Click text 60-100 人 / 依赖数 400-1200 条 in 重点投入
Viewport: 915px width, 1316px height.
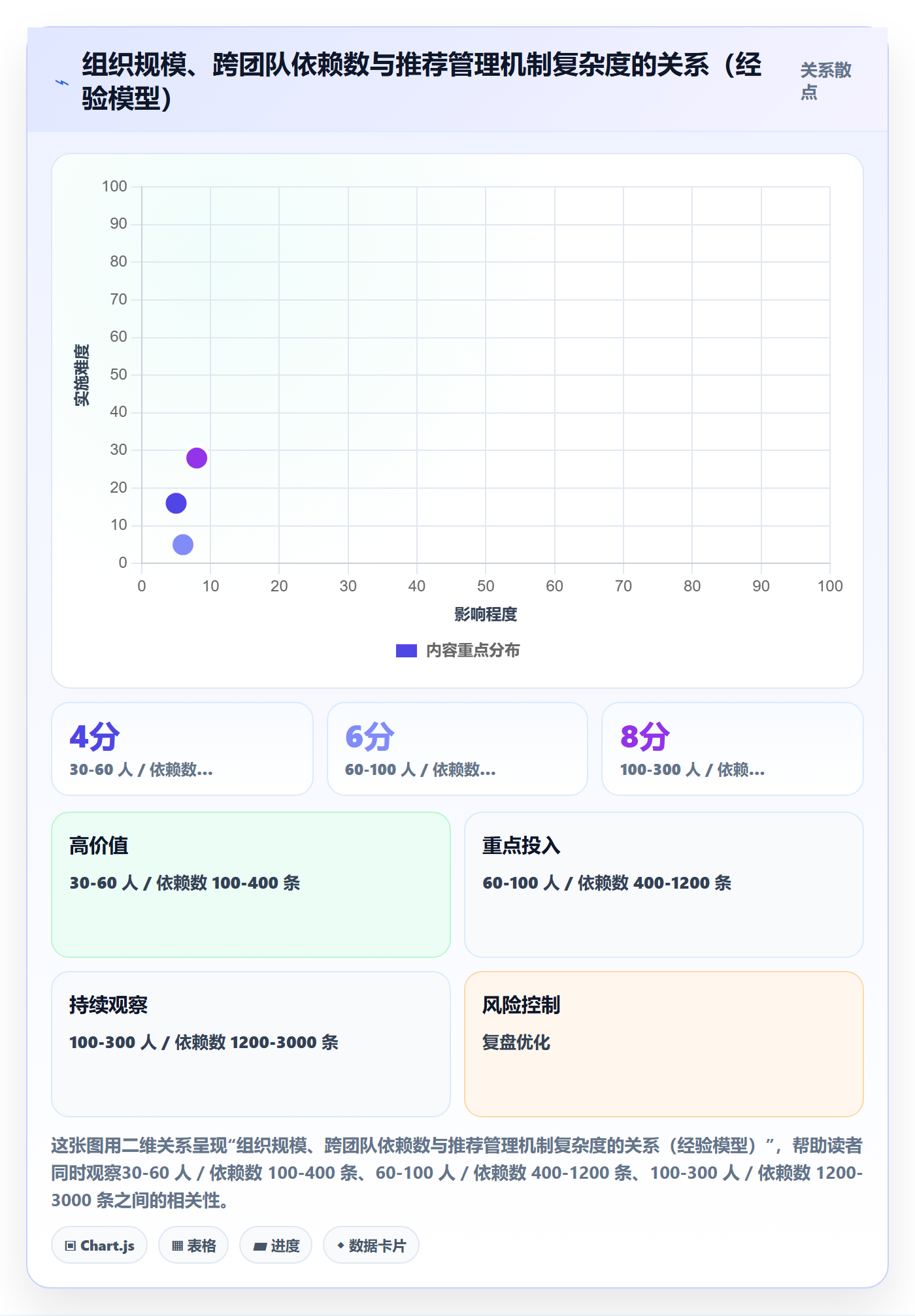607,883
